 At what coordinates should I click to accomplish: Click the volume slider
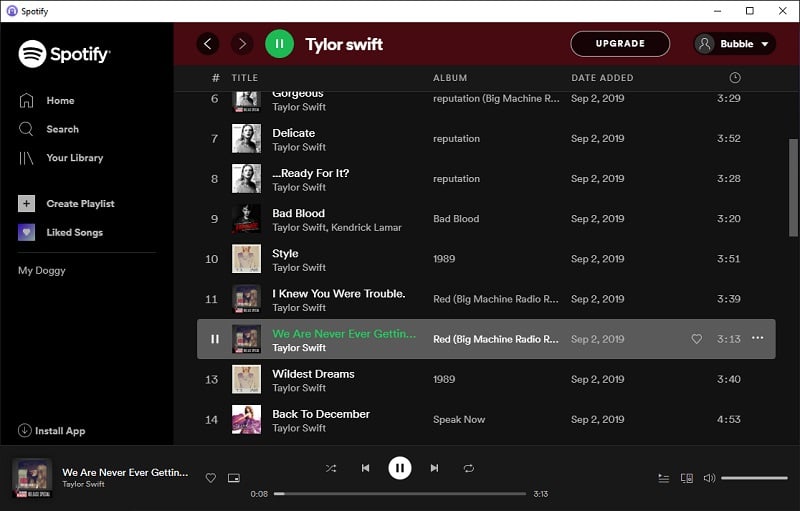(x=754, y=478)
